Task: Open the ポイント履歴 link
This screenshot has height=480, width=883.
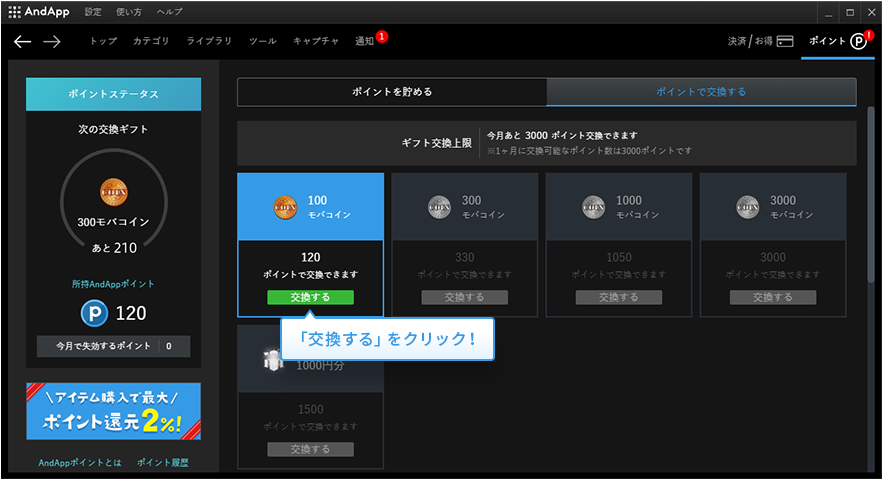Action: (162, 463)
